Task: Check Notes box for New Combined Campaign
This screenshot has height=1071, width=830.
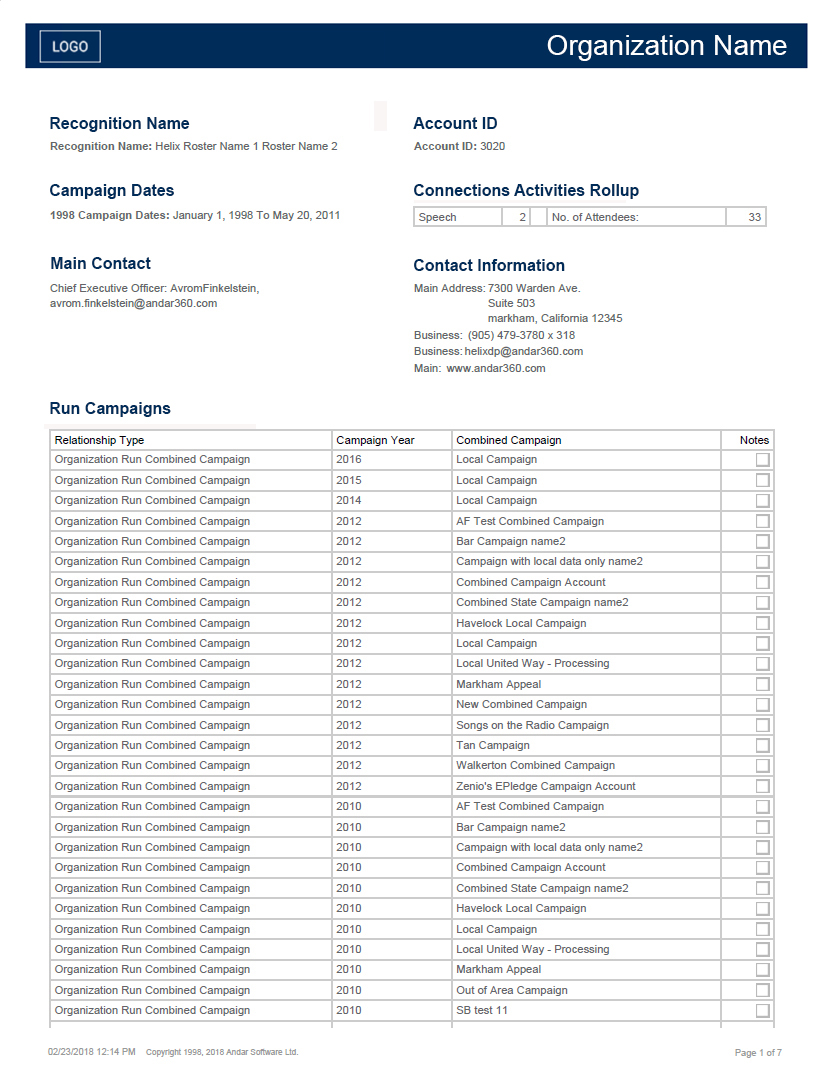Action: [763, 705]
